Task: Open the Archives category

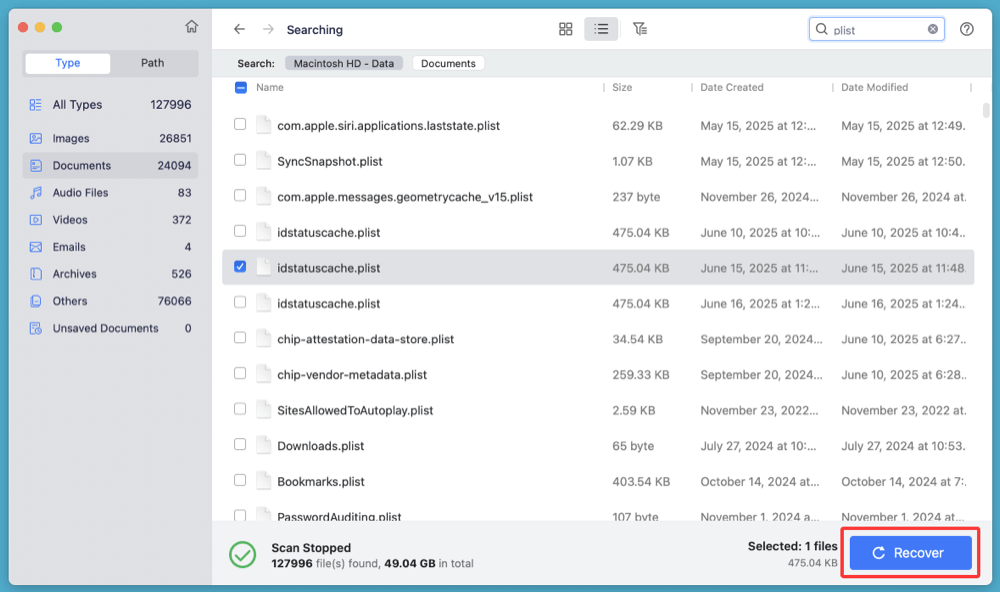Action: (x=72, y=273)
